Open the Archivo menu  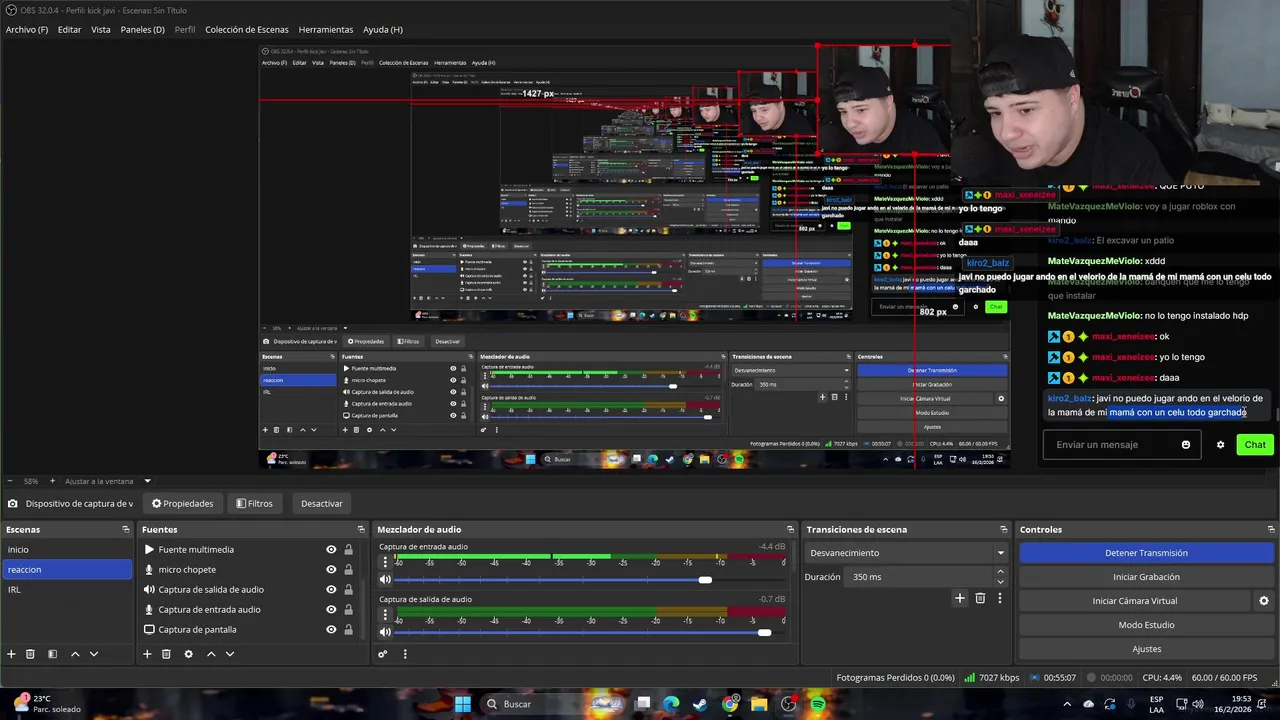click(x=27, y=30)
